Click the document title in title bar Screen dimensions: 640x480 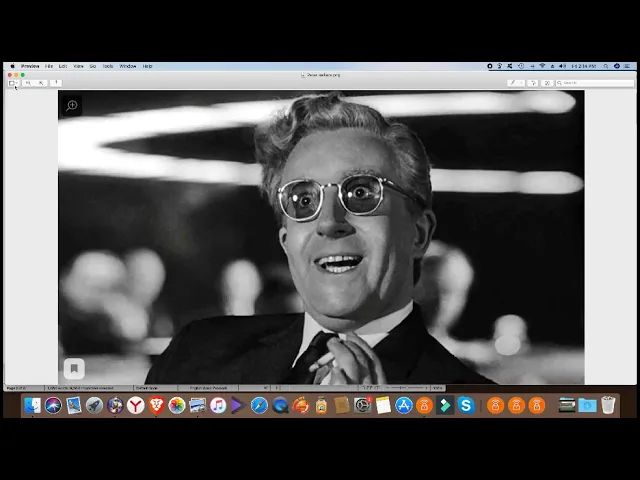pos(323,75)
